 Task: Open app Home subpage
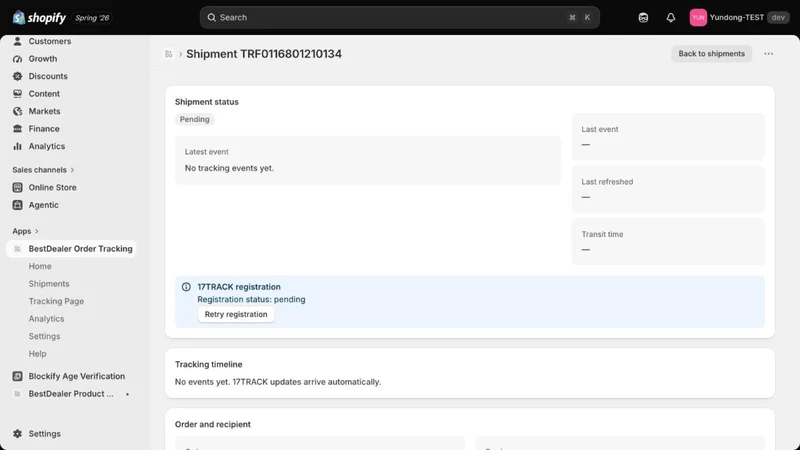pyautogui.click(x=40, y=266)
